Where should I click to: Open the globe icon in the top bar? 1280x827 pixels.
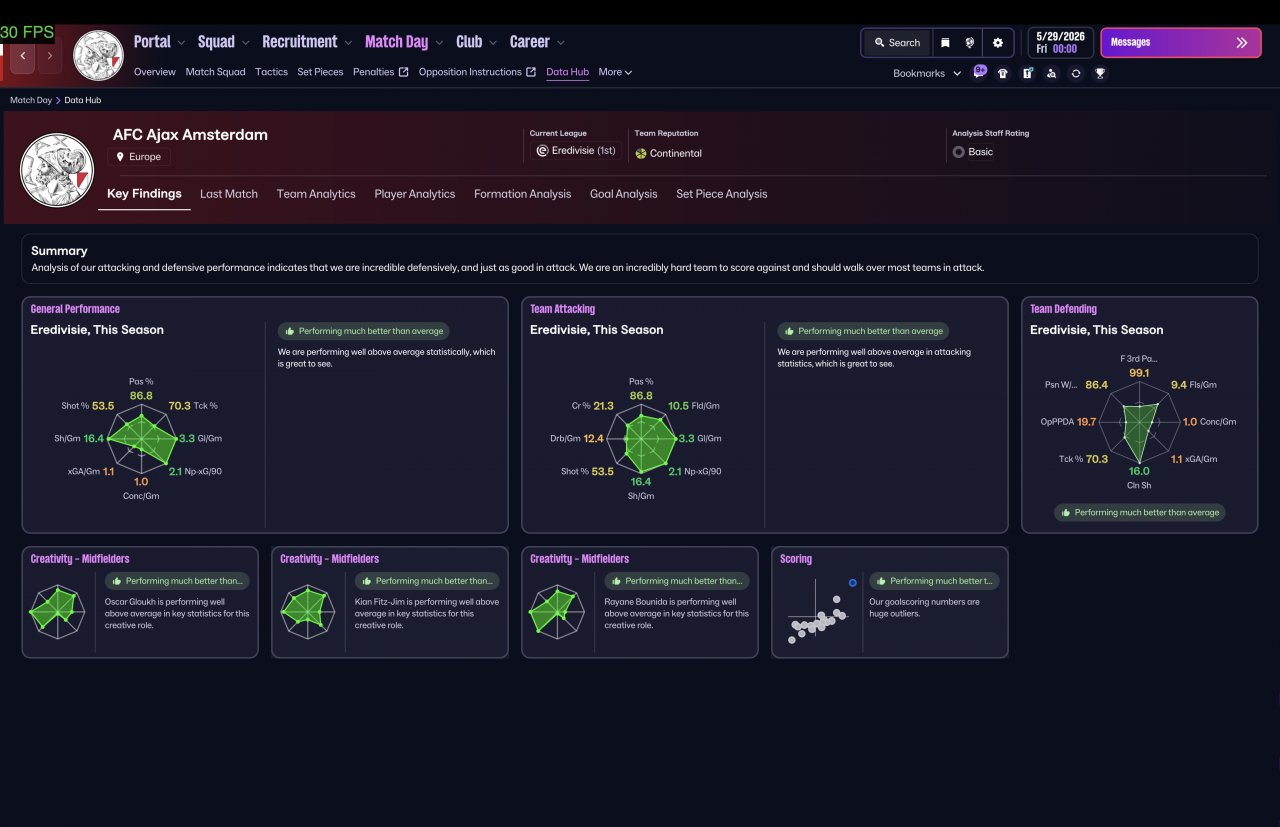click(969, 43)
